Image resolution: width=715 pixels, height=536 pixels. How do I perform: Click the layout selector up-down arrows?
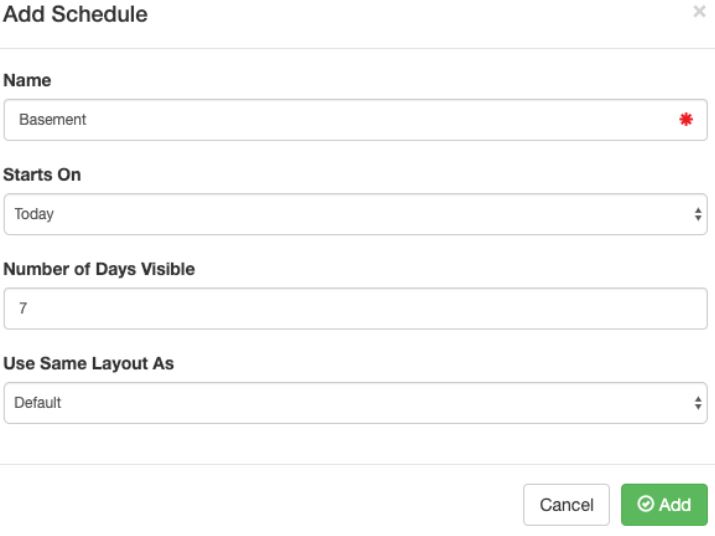[x=697, y=403]
